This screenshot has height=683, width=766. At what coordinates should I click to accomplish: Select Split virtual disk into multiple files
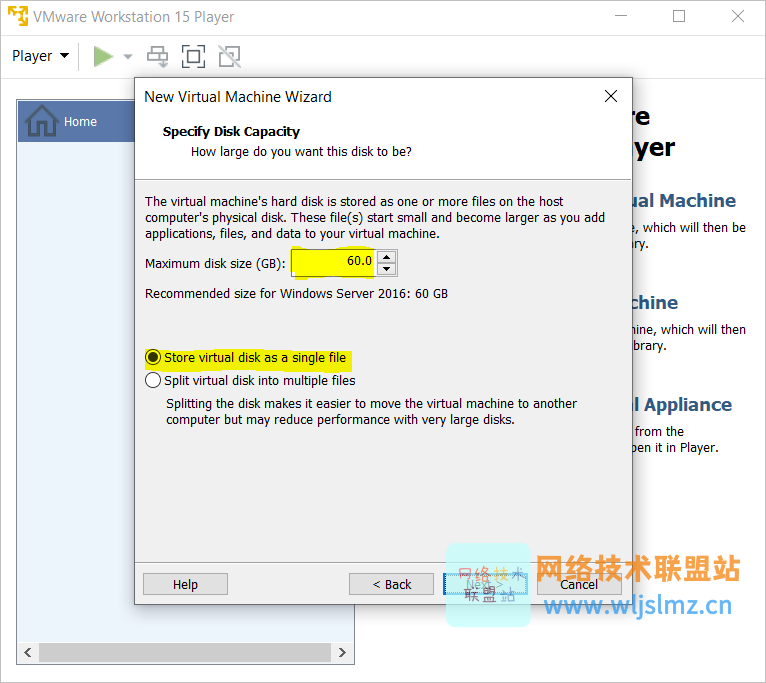pos(251,381)
